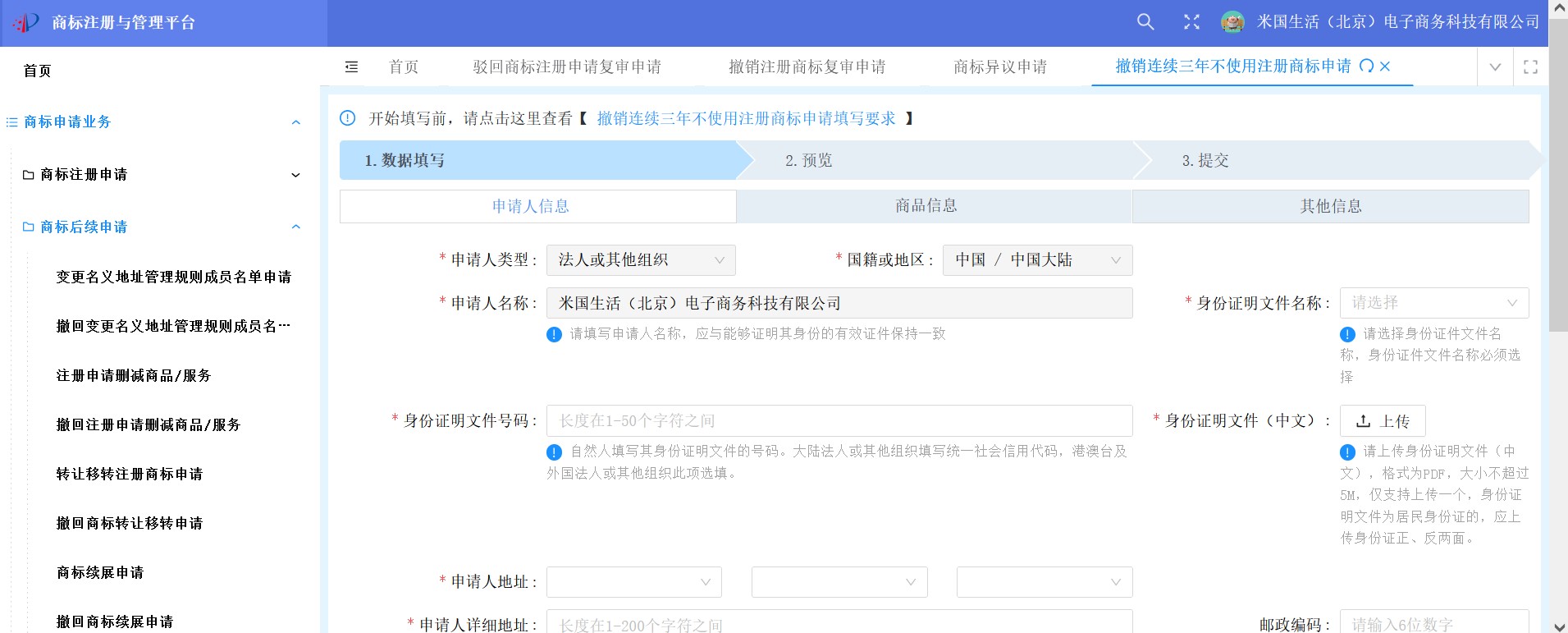
Task: Click the user avatar icon
Action: point(1232,22)
